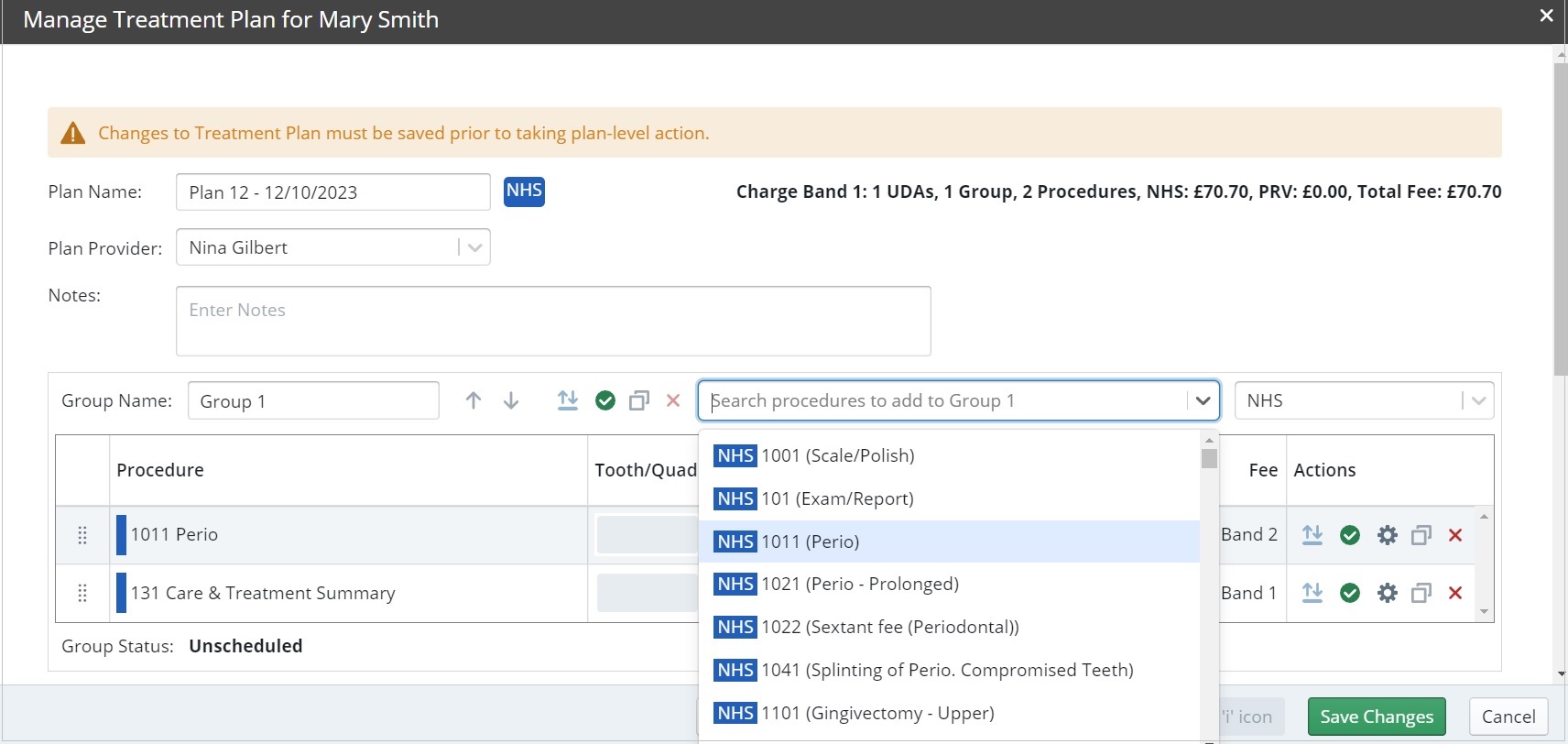Screen dimensions: 1568x744
Task: Edit the Group Name field
Action: click(x=313, y=400)
